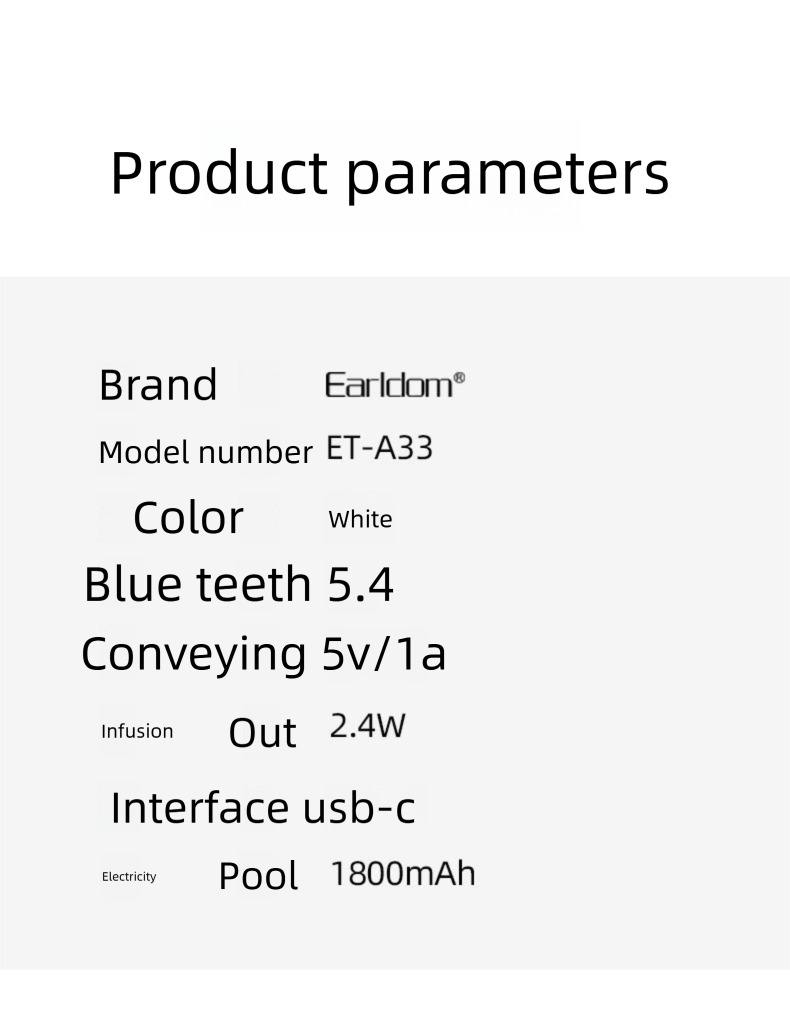Select the 5.4 version value
This screenshot has width=790, height=1011.
pos(361,585)
